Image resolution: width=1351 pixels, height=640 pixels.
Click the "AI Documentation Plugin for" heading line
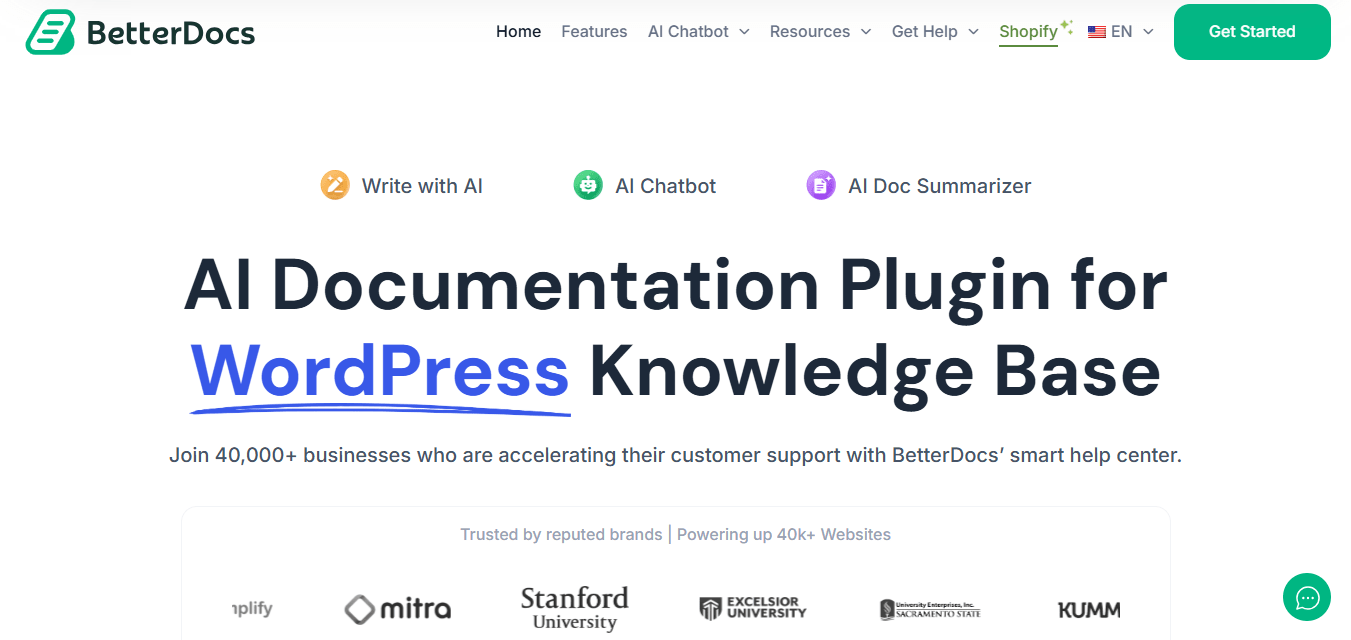675,285
